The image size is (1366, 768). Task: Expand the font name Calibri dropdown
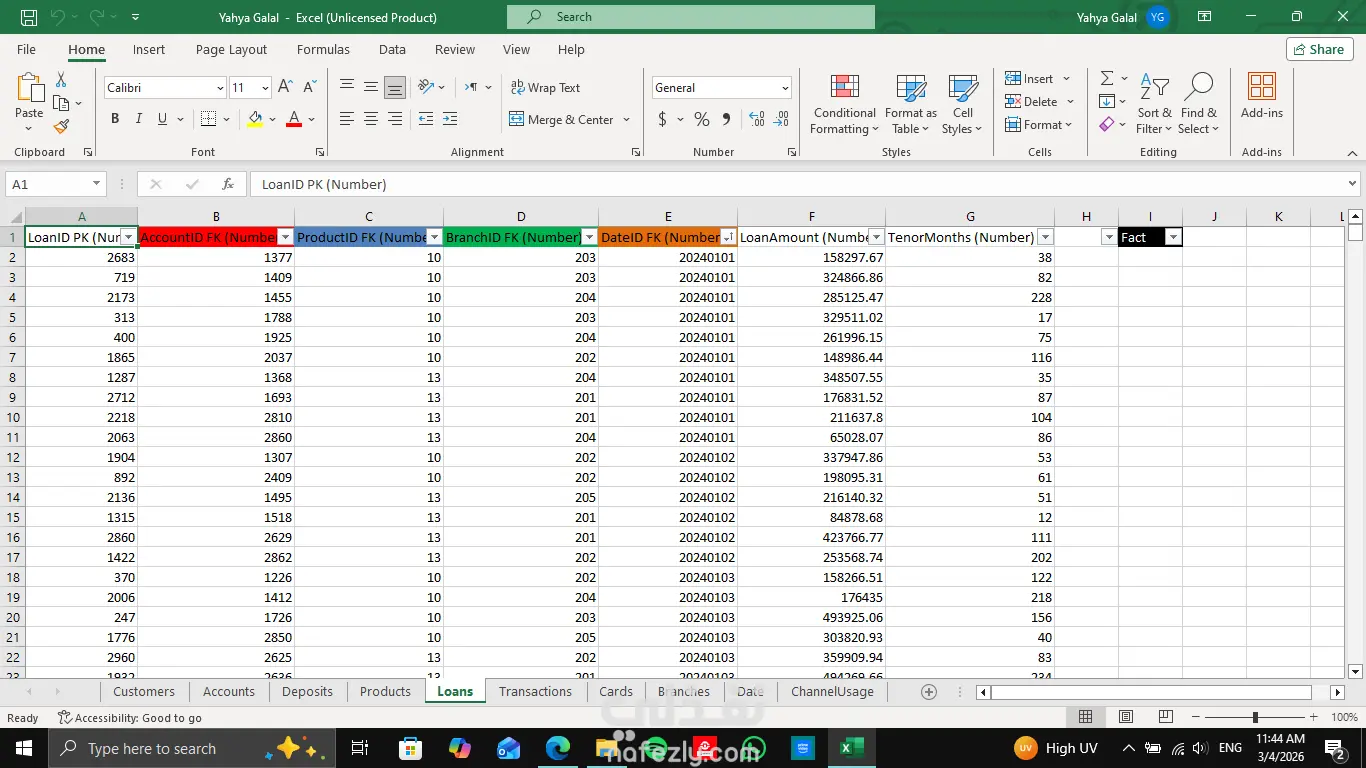click(x=220, y=88)
